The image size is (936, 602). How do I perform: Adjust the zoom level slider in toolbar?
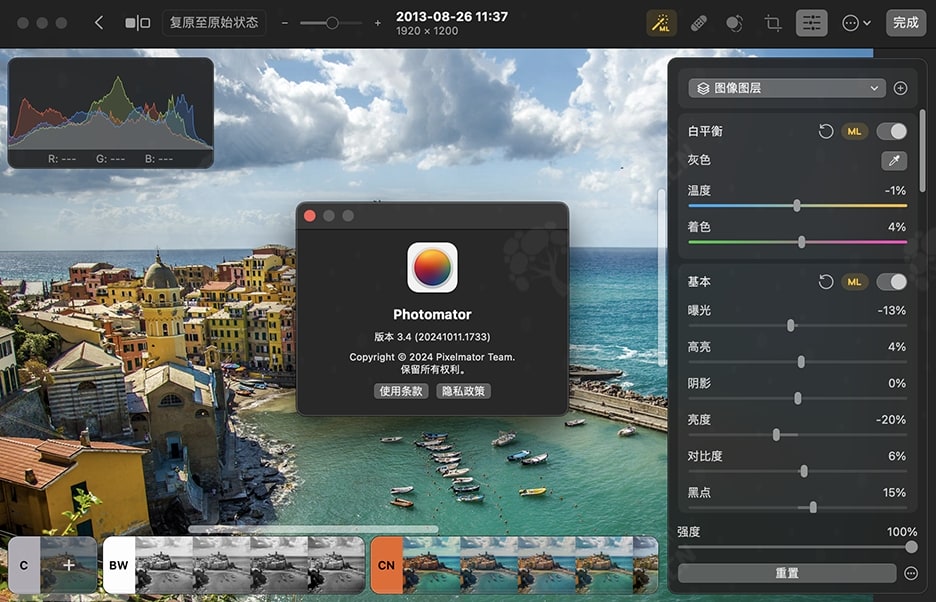coord(331,23)
